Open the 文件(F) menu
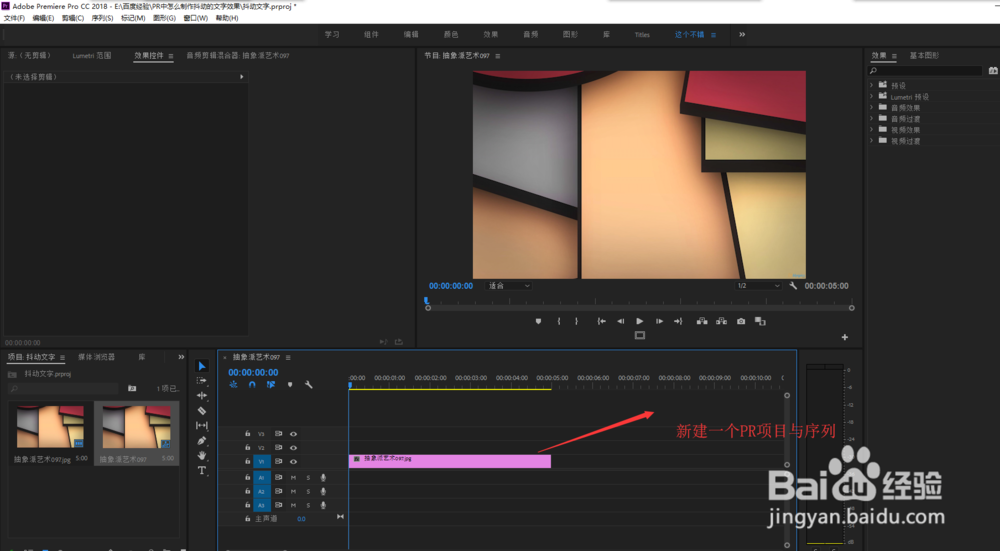 click(14, 18)
